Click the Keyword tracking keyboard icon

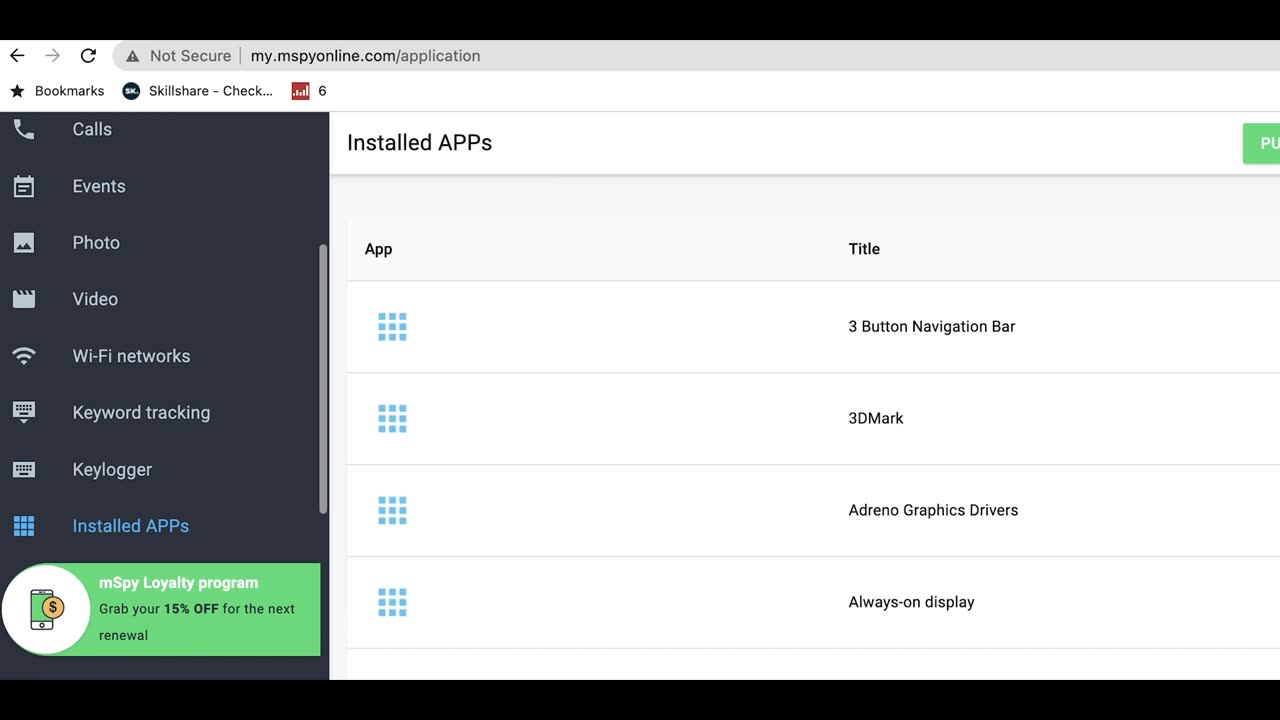pyautogui.click(x=24, y=411)
